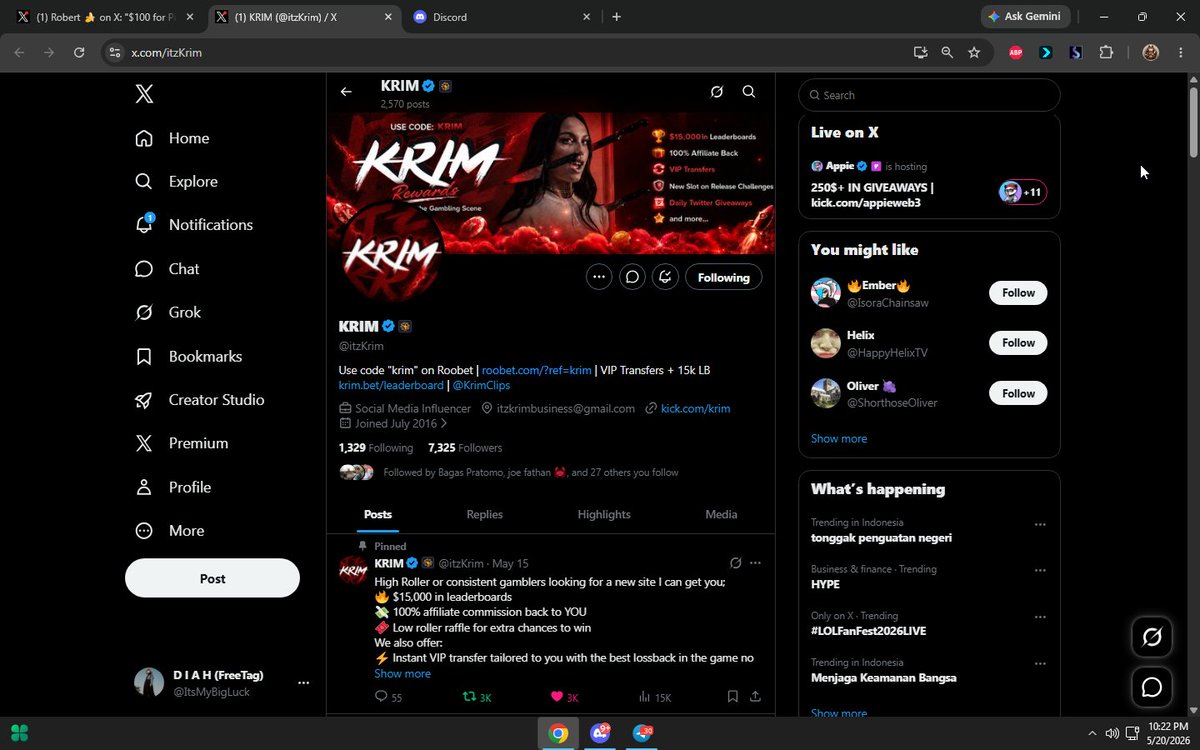Like the pinned KRIM post
Screen dimensions: 1200x750
pos(565,697)
